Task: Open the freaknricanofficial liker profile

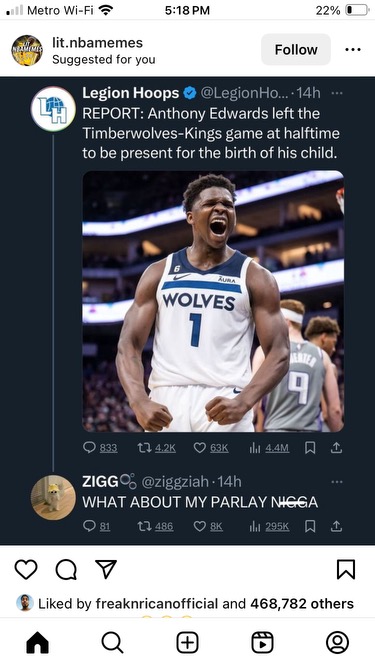Action: (157, 604)
